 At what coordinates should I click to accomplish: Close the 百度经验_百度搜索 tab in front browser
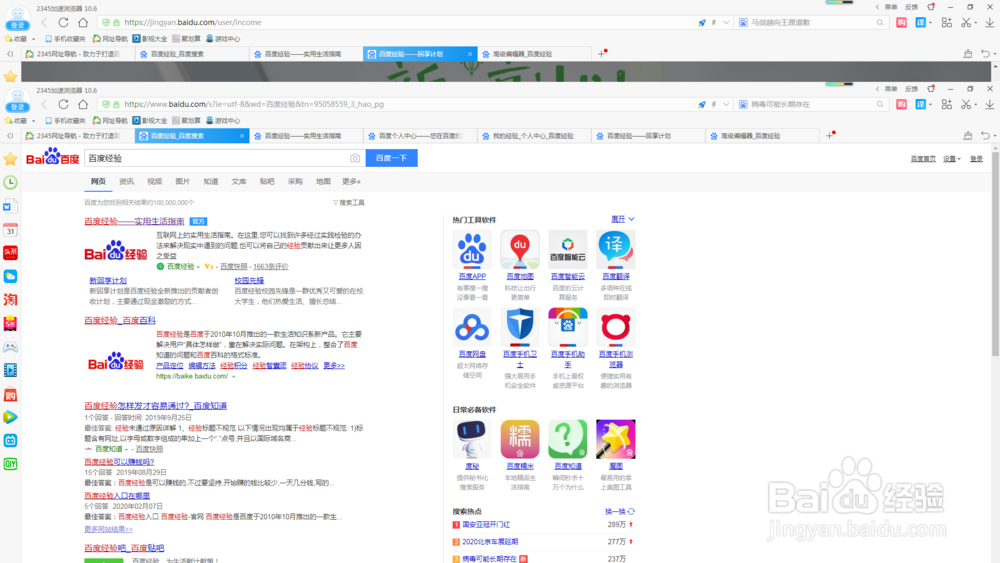tap(242, 136)
